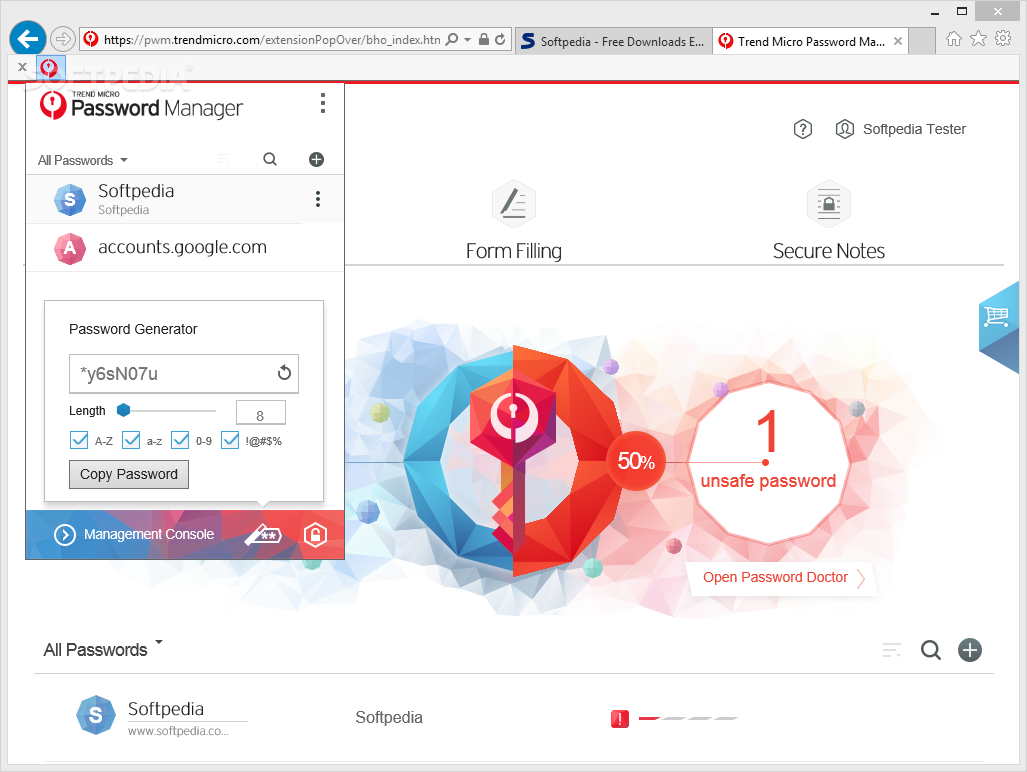Open the browser home icon
1027x772 pixels.
(954, 39)
